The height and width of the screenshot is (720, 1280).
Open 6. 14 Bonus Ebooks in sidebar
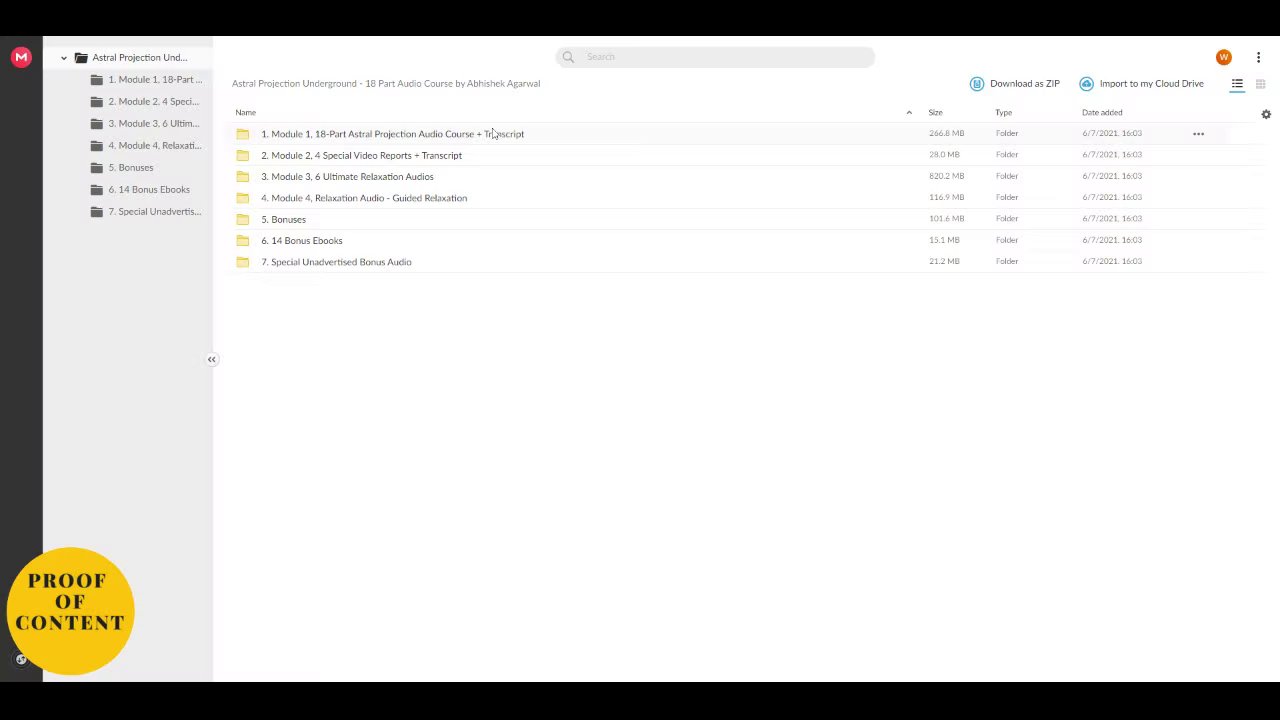click(x=149, y=190)
